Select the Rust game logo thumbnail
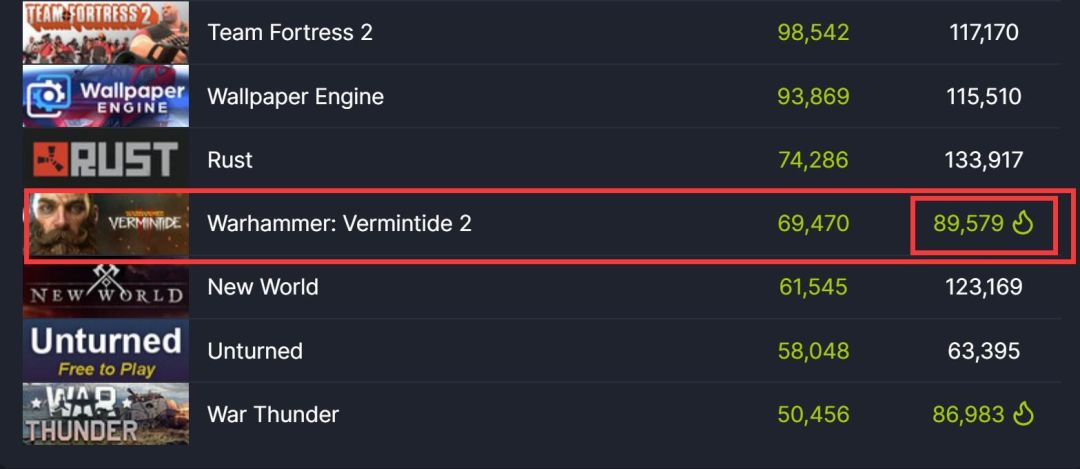Viewport: 1080px width, 469px height. point(106,160)
